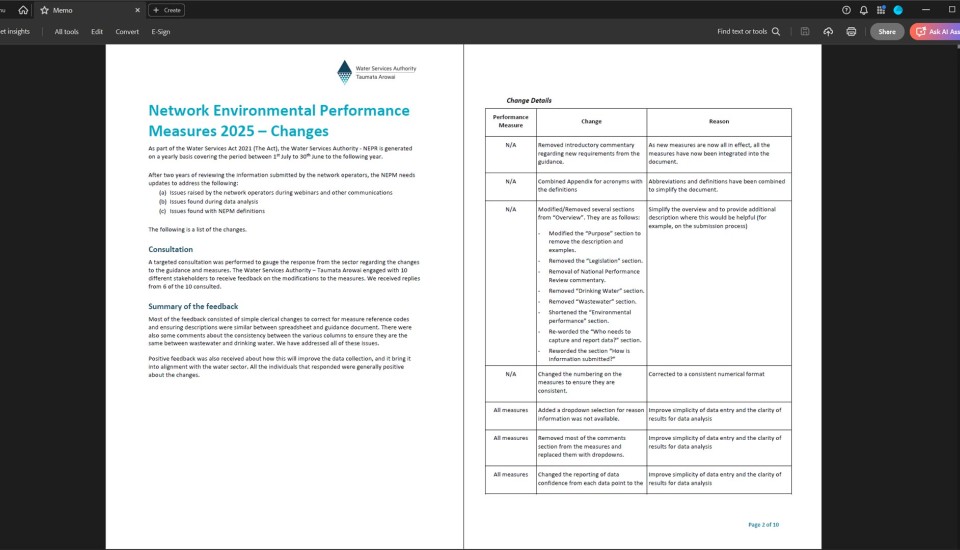The height and width of the screenshot is (550, 960).
Task: Select the Edit menu item
Action: click(x=97, y=32)
